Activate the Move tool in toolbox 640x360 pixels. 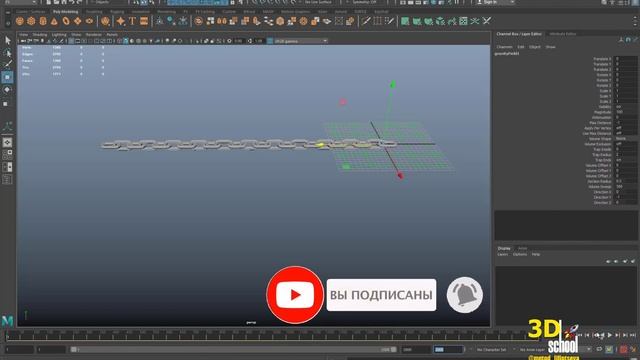[7, 77]
